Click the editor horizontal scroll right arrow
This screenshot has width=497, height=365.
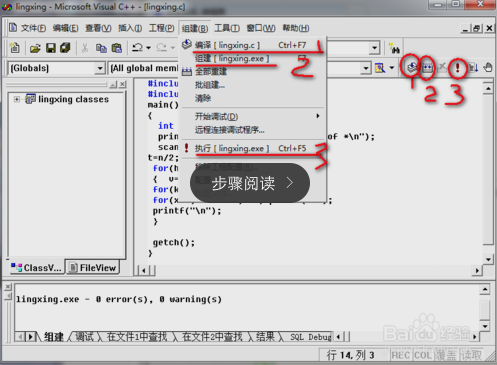tap(477, 271)
